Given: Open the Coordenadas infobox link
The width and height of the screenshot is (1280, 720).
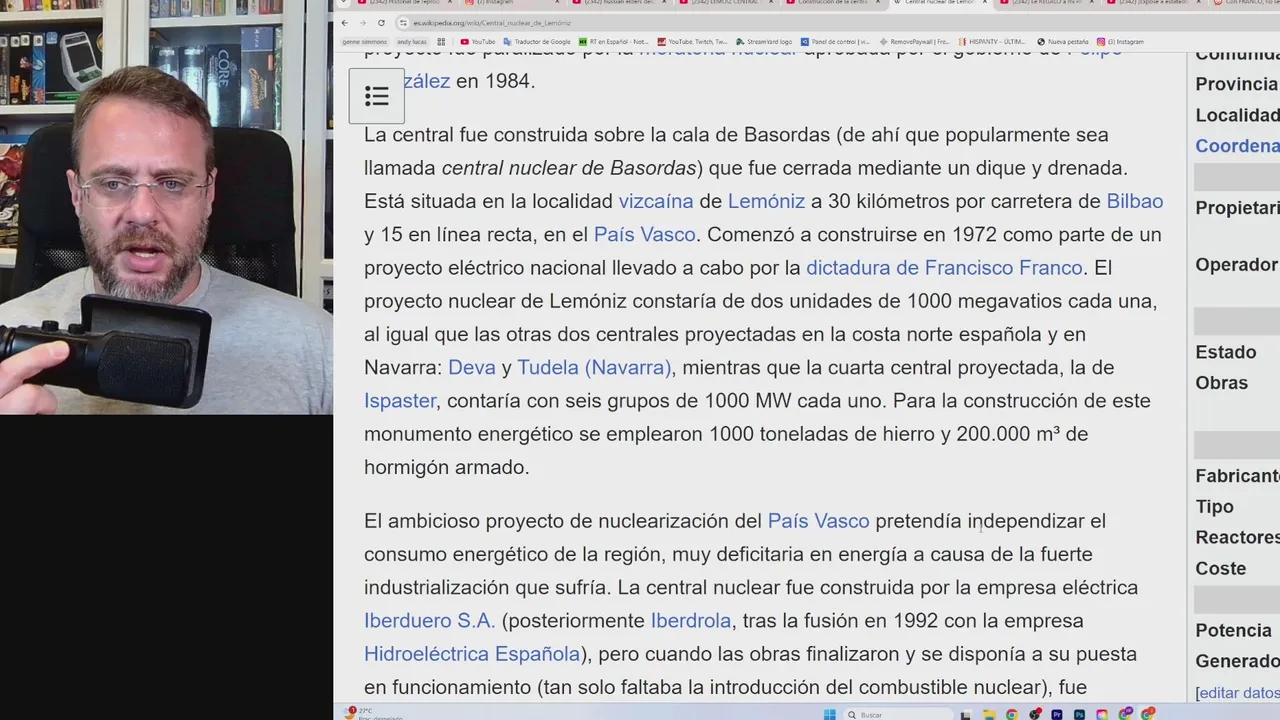Looking at the screenshot, I should [1237, 146].
